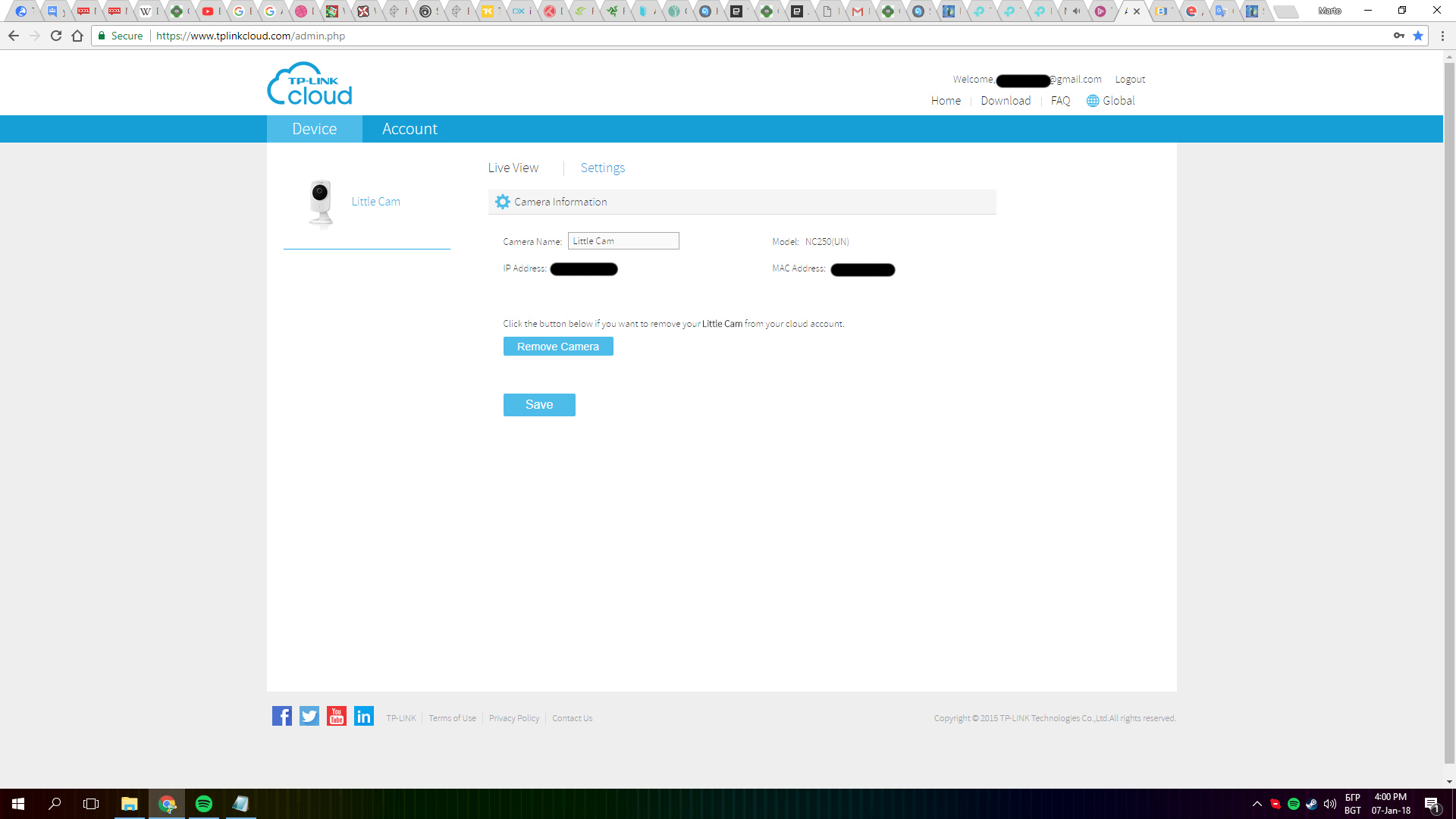Bookmark page with star icon

[1418, 36]
